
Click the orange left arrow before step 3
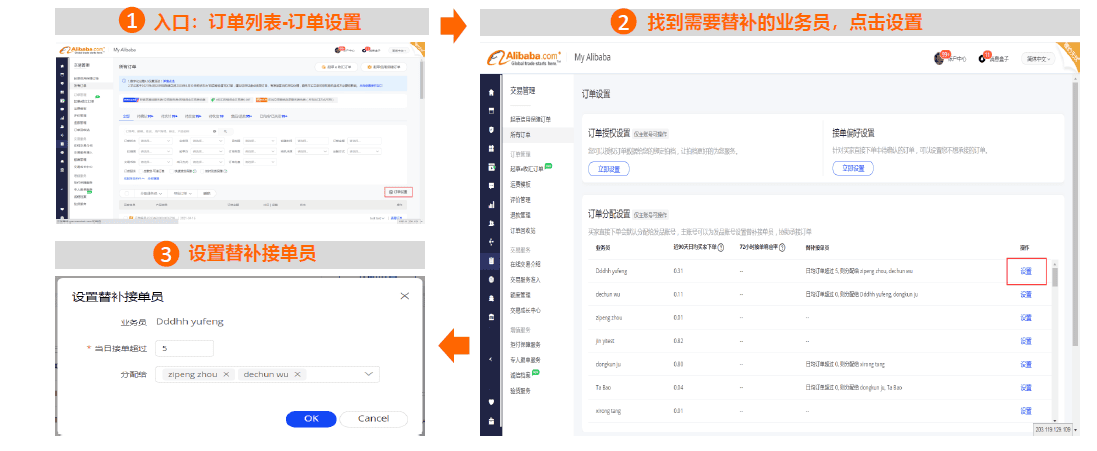click(455, 346)
